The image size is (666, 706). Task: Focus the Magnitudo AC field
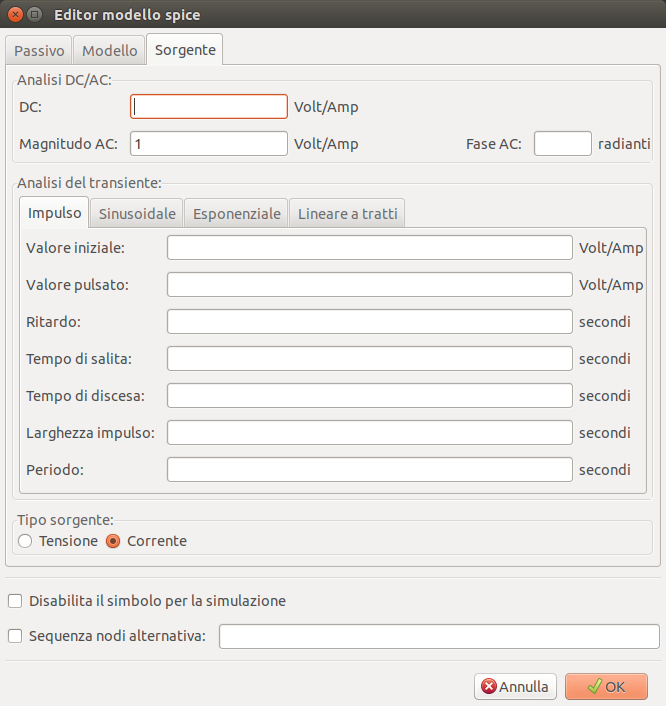209,144
